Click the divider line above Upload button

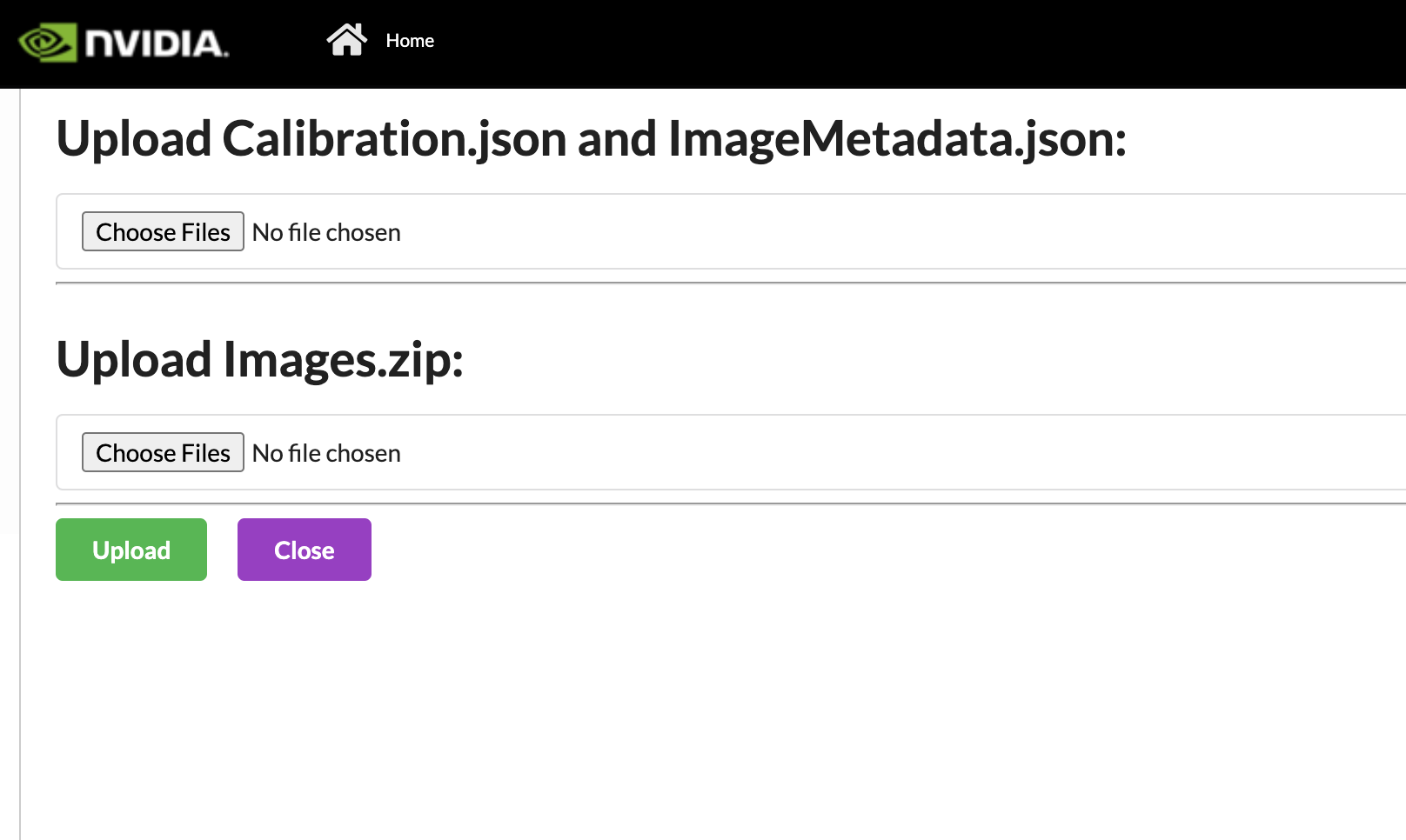point(696,503)
